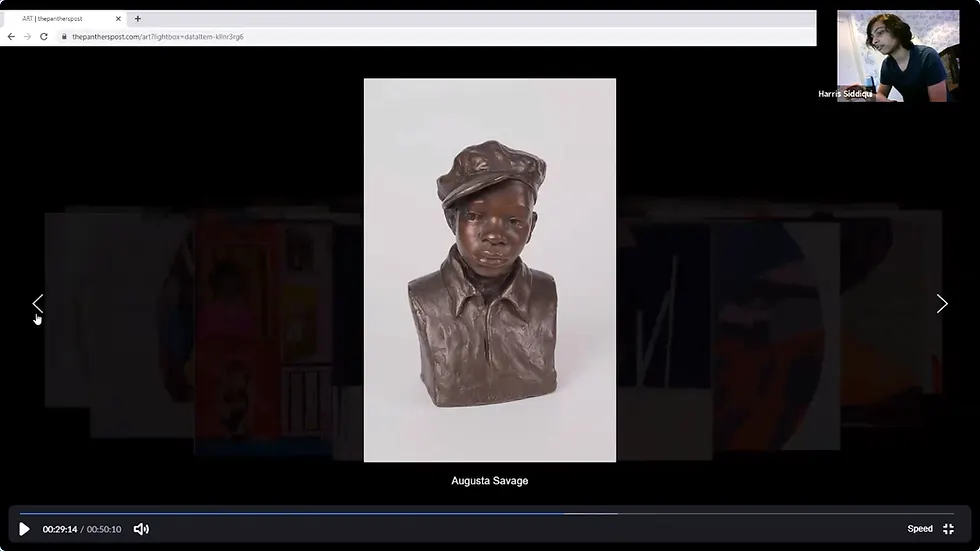Play the video recording

pyautogui.click(x=24, y=529)
